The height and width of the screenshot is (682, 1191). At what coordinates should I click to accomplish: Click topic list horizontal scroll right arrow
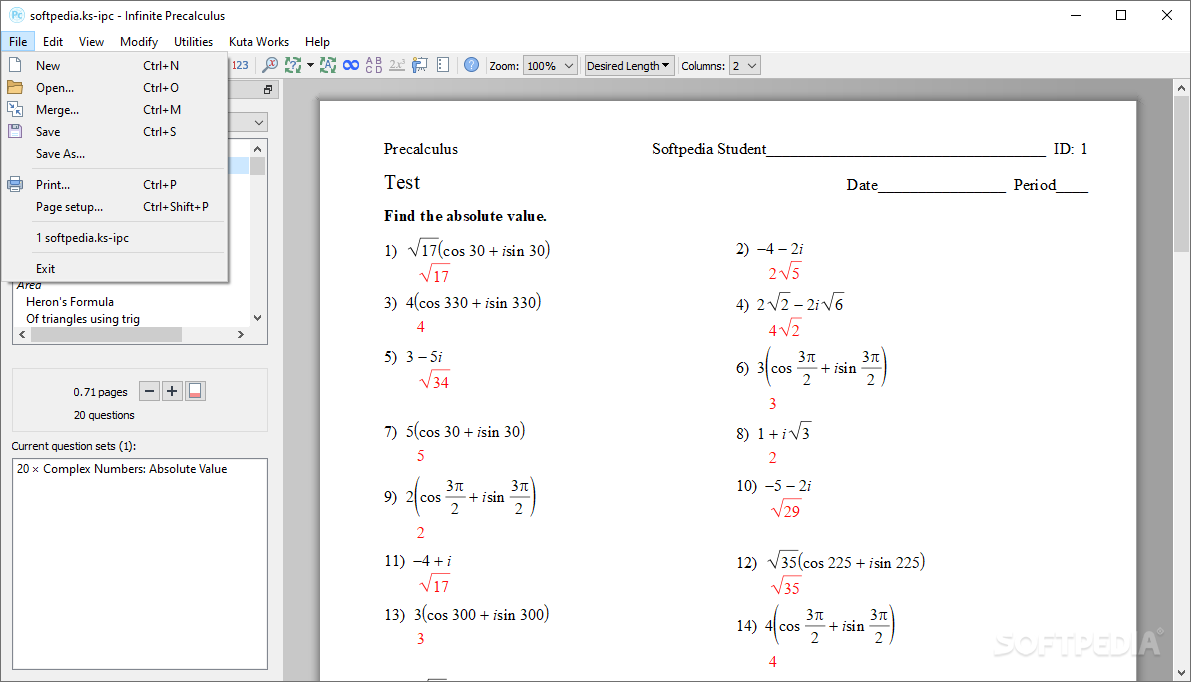click(x=241, y=334)
